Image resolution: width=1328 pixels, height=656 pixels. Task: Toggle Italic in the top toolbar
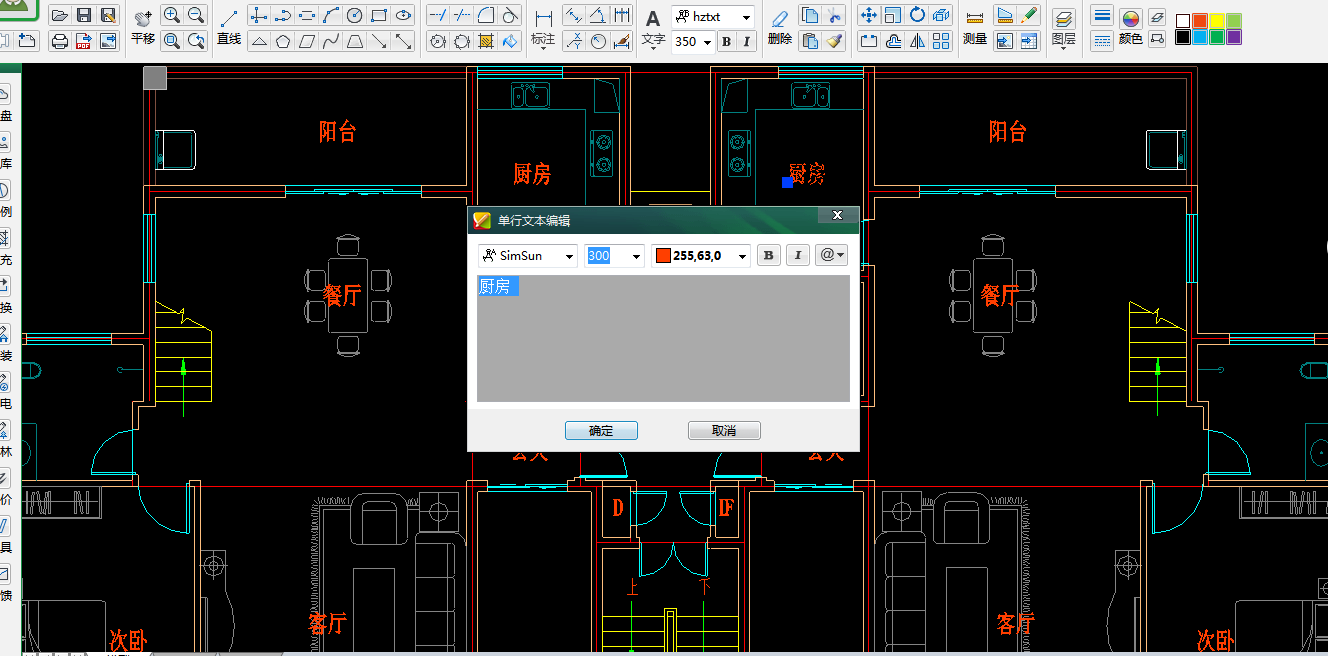(746, 41)
